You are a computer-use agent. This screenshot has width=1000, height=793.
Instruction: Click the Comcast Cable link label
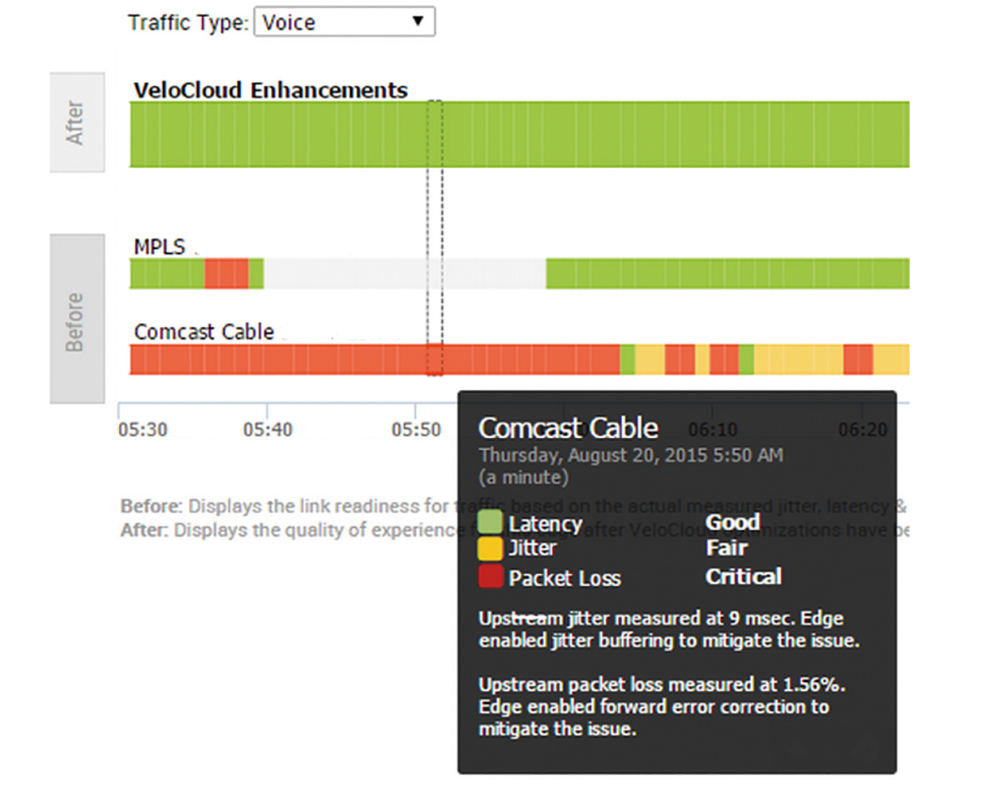pyautogui.click(x=204, y=332)
